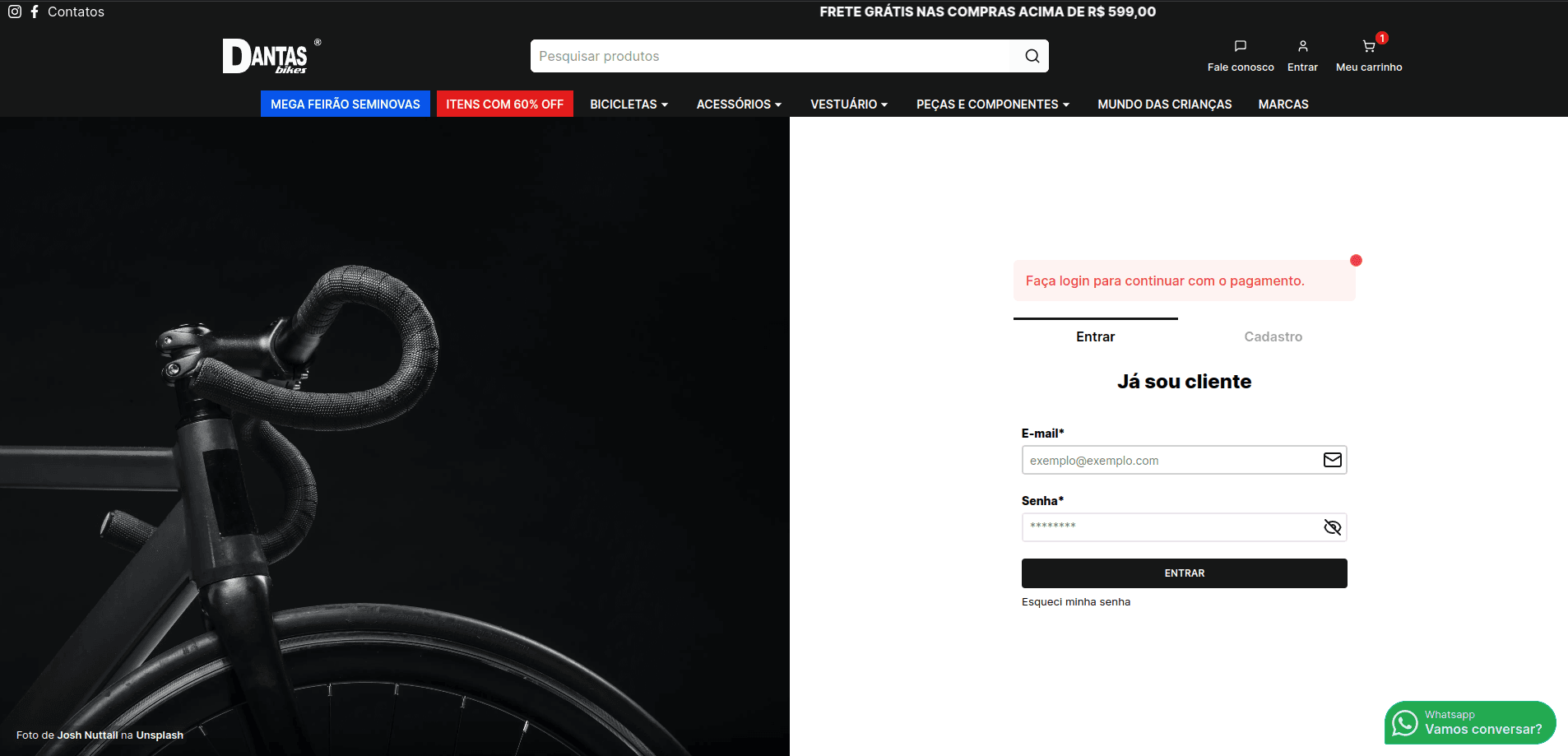
Task: Expand the ACESSÓRIOS dropdown menu
Action: click(x=738, y=104)
